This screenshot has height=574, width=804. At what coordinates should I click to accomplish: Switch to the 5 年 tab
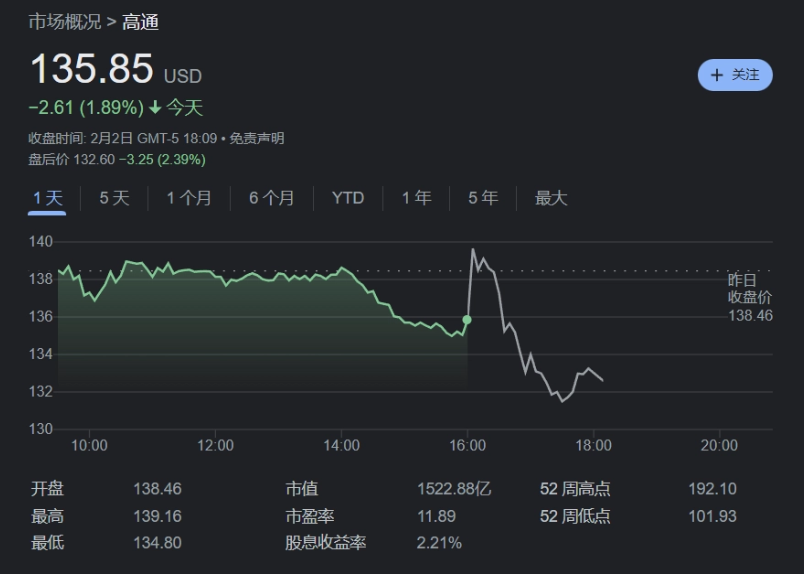(x=483, y=198)
